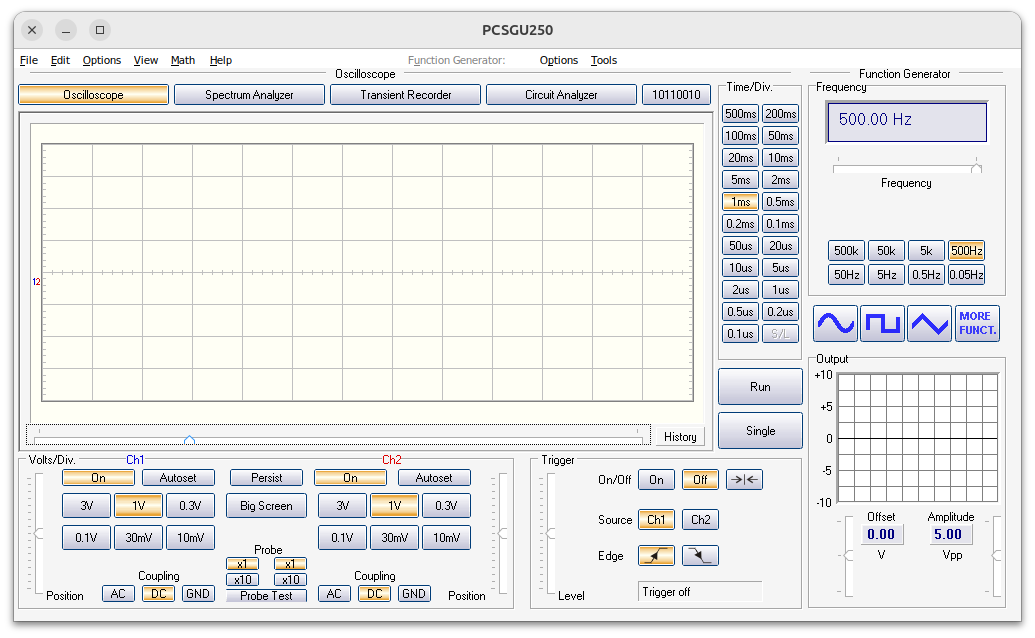Set Ch2 coupling to AC
The image size is (1035, 638).
coord(334,594)
